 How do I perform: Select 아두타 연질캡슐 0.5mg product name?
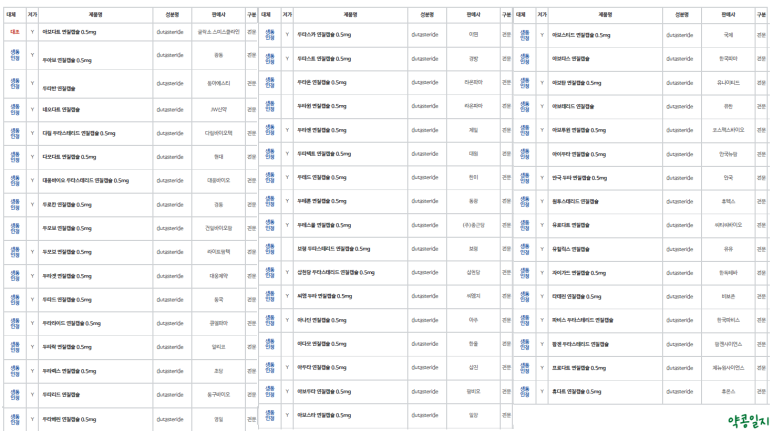[x=321, y=367]
